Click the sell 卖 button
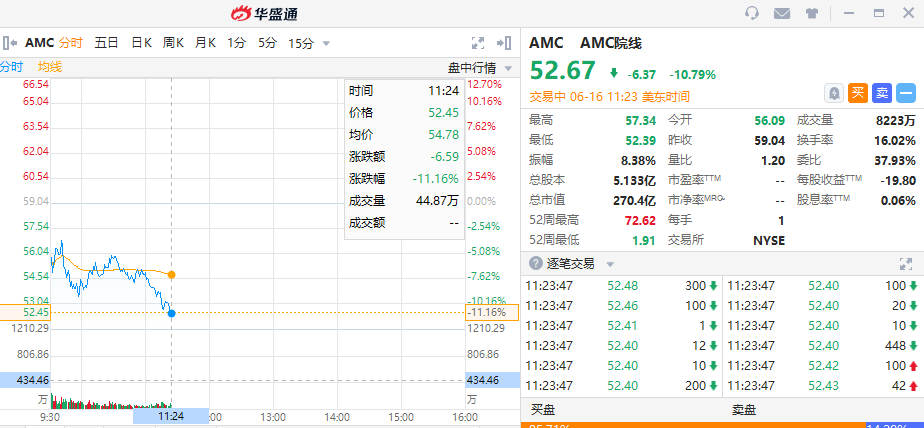924x428 pixels. coord(882,93)
